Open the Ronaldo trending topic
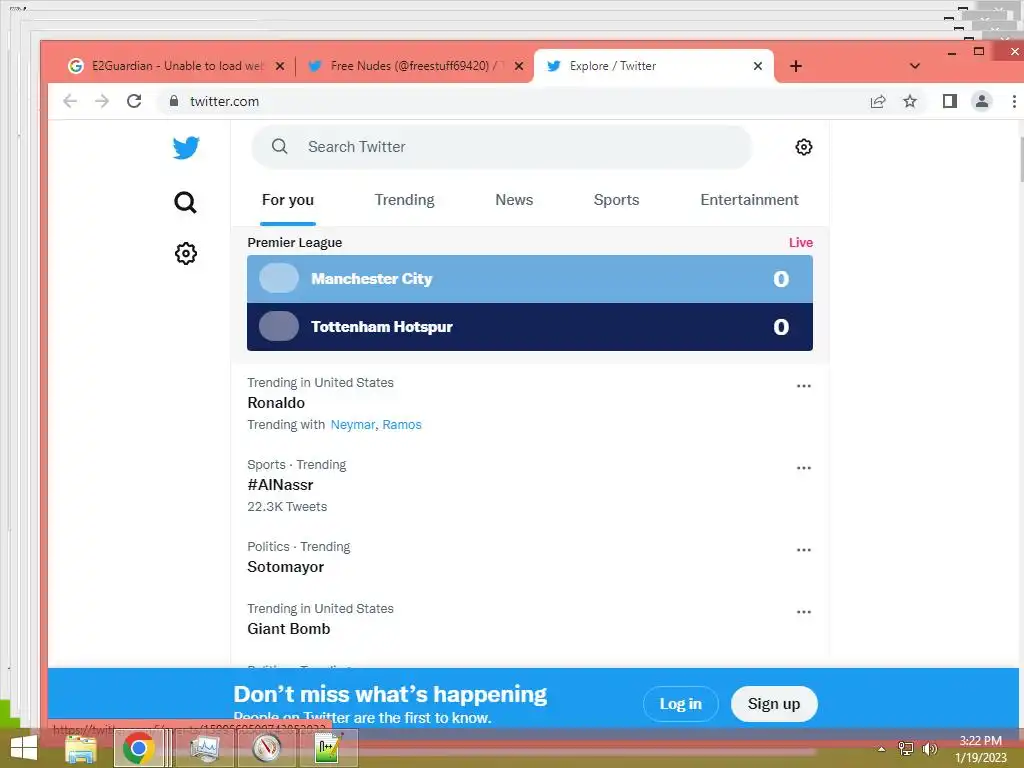 (276, 403)
